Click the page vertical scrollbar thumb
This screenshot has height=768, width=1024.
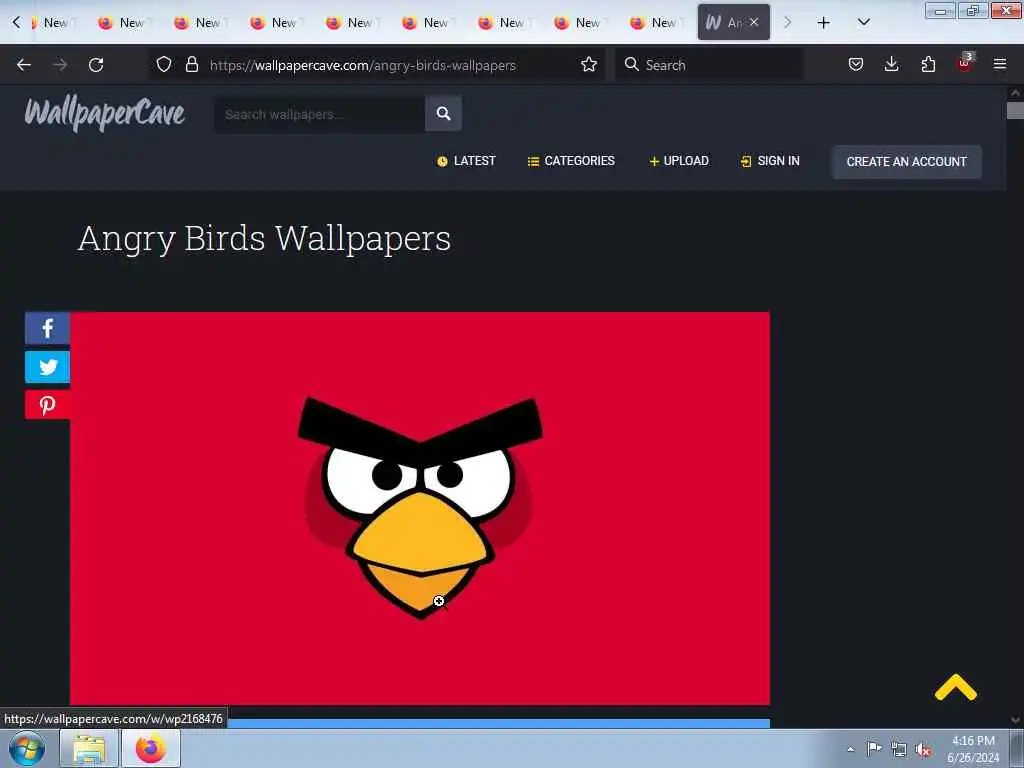pos(1015,110)
